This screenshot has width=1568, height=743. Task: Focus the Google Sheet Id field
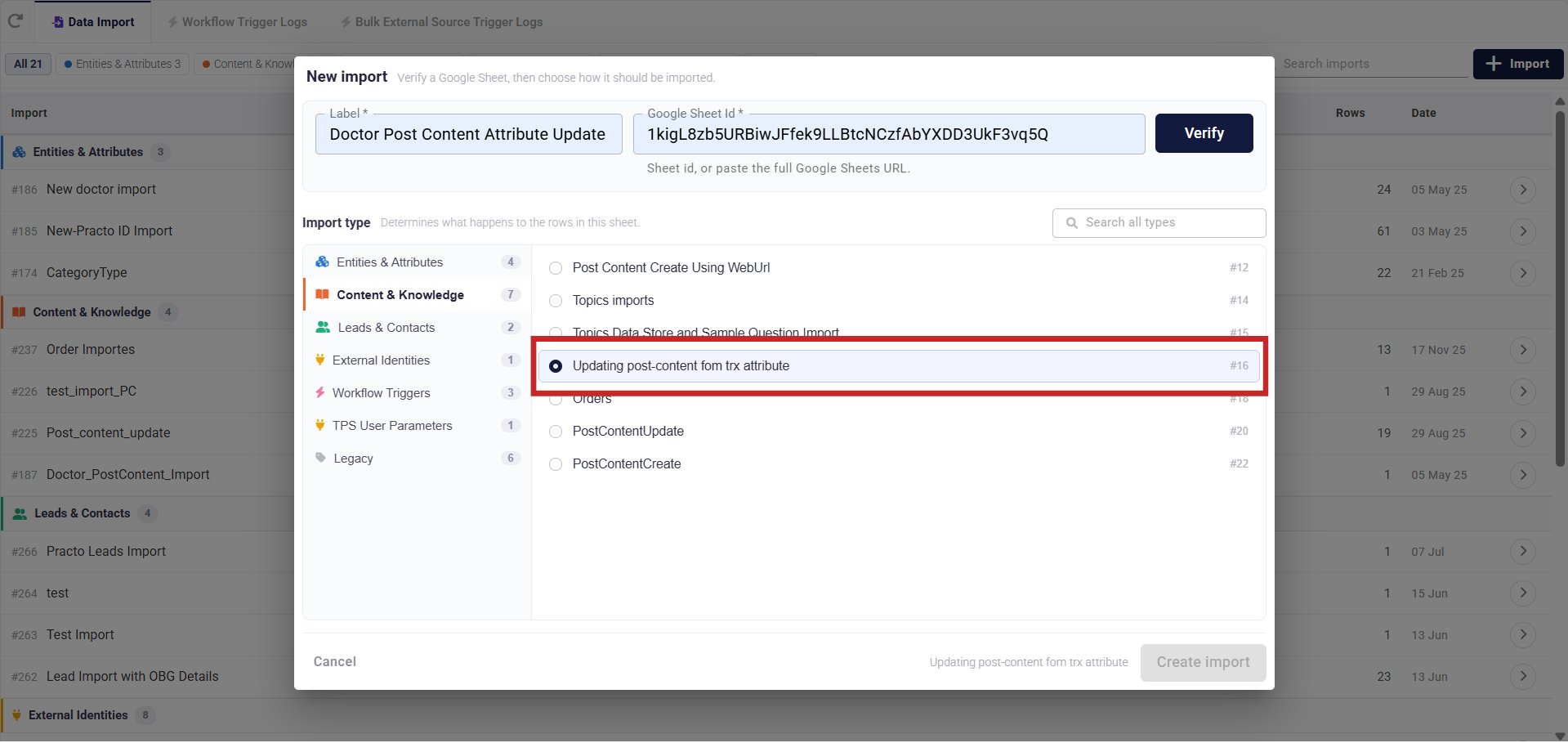coord(889,134)
